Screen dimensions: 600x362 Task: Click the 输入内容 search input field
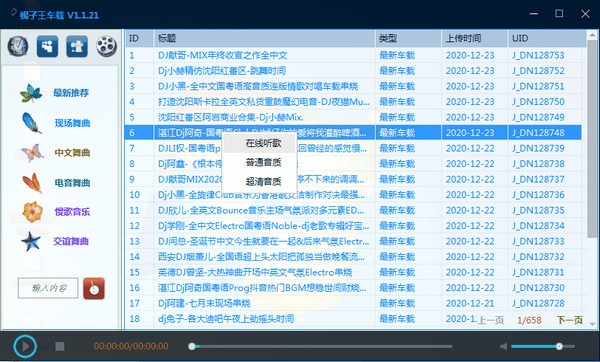48,288
